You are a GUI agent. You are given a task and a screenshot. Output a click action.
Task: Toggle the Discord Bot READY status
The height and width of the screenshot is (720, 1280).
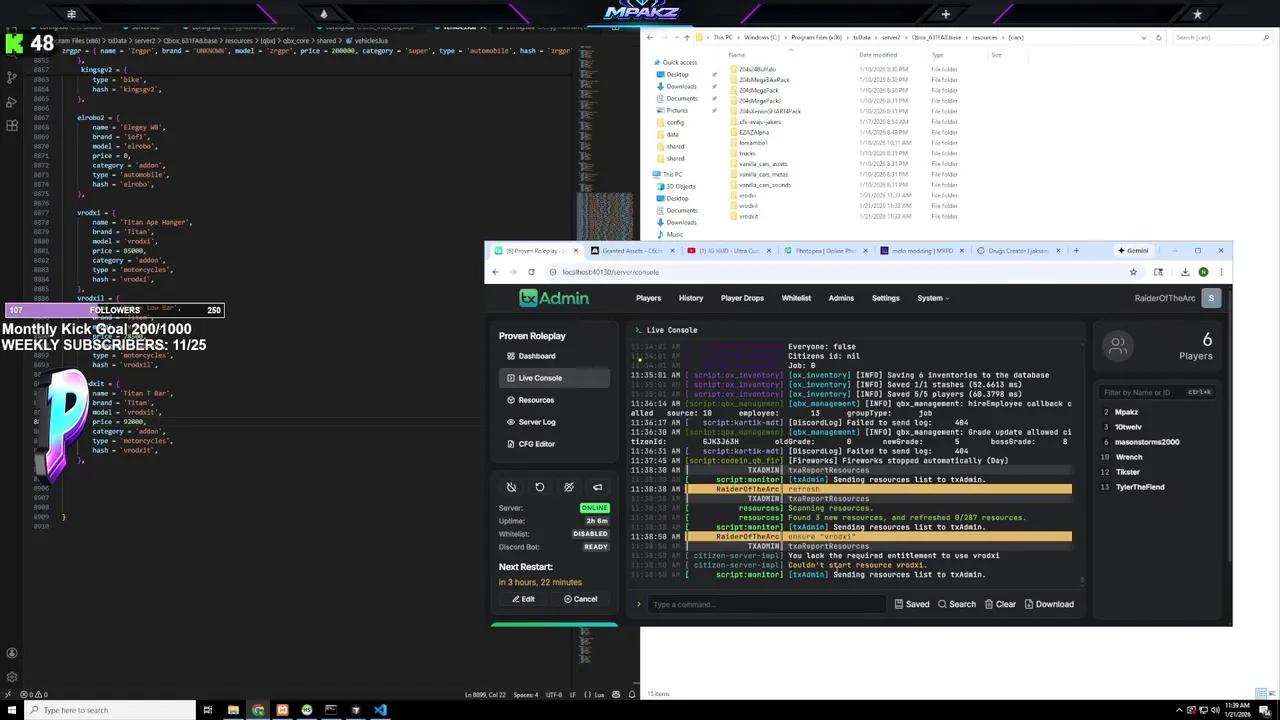point(596,546)
